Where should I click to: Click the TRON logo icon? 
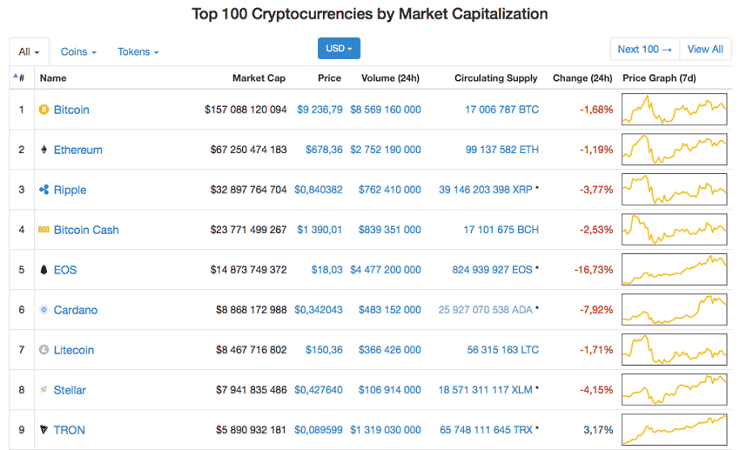click(x=44, y=430)
